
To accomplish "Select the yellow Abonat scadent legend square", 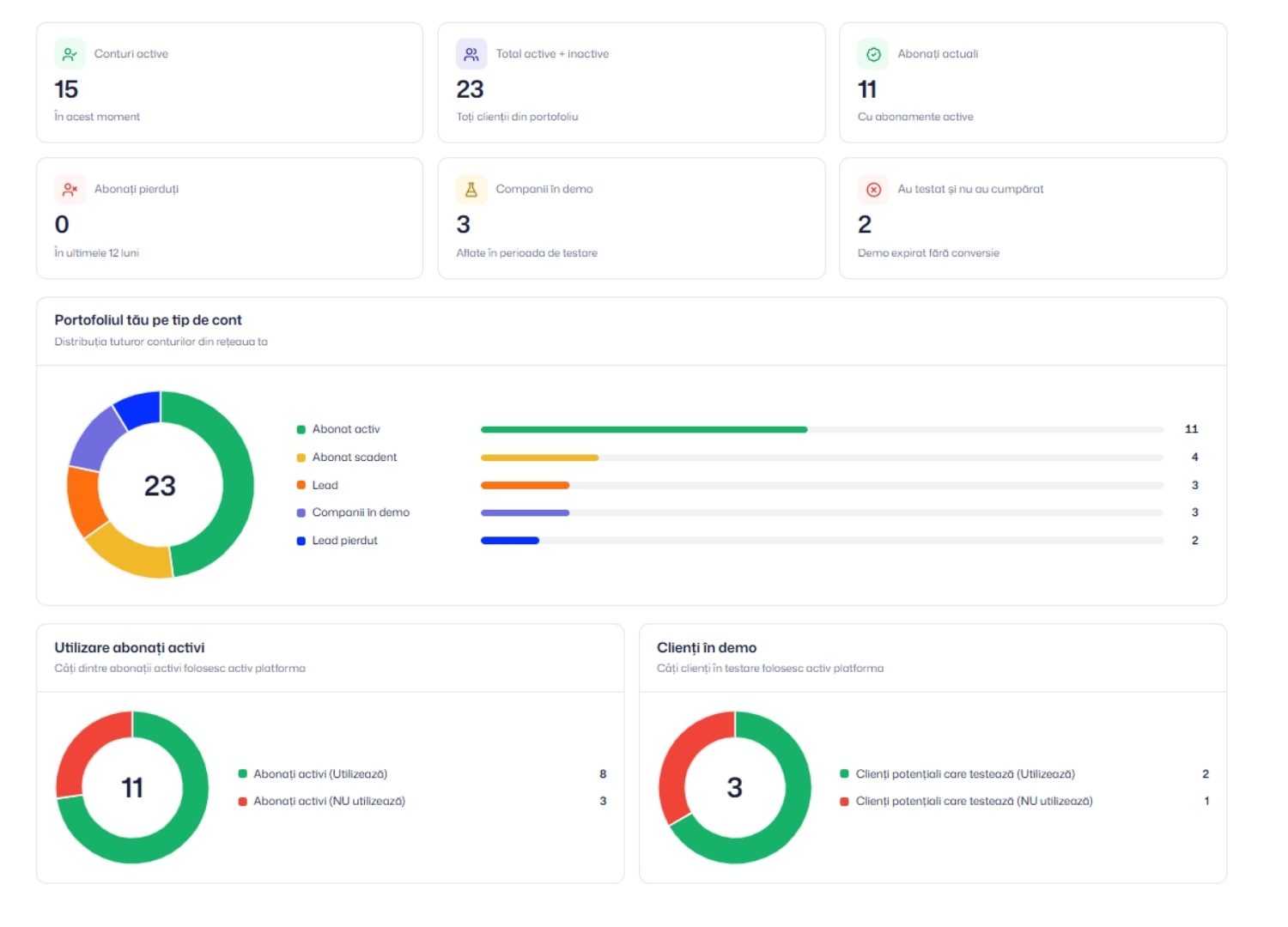I will pyautogui.click(x=301, y=457).
